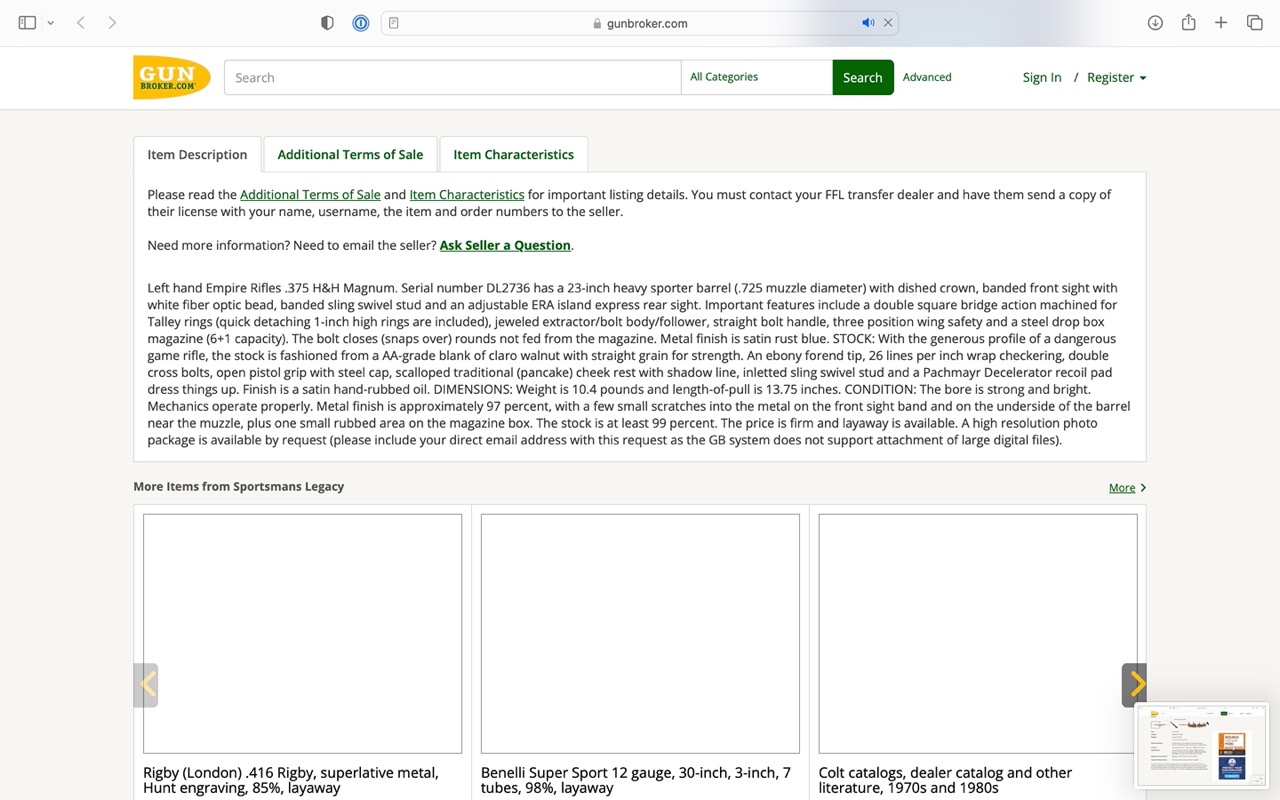Focus the Search text field
Screen dimensions: 1280x800
click(x=452, y=77)
